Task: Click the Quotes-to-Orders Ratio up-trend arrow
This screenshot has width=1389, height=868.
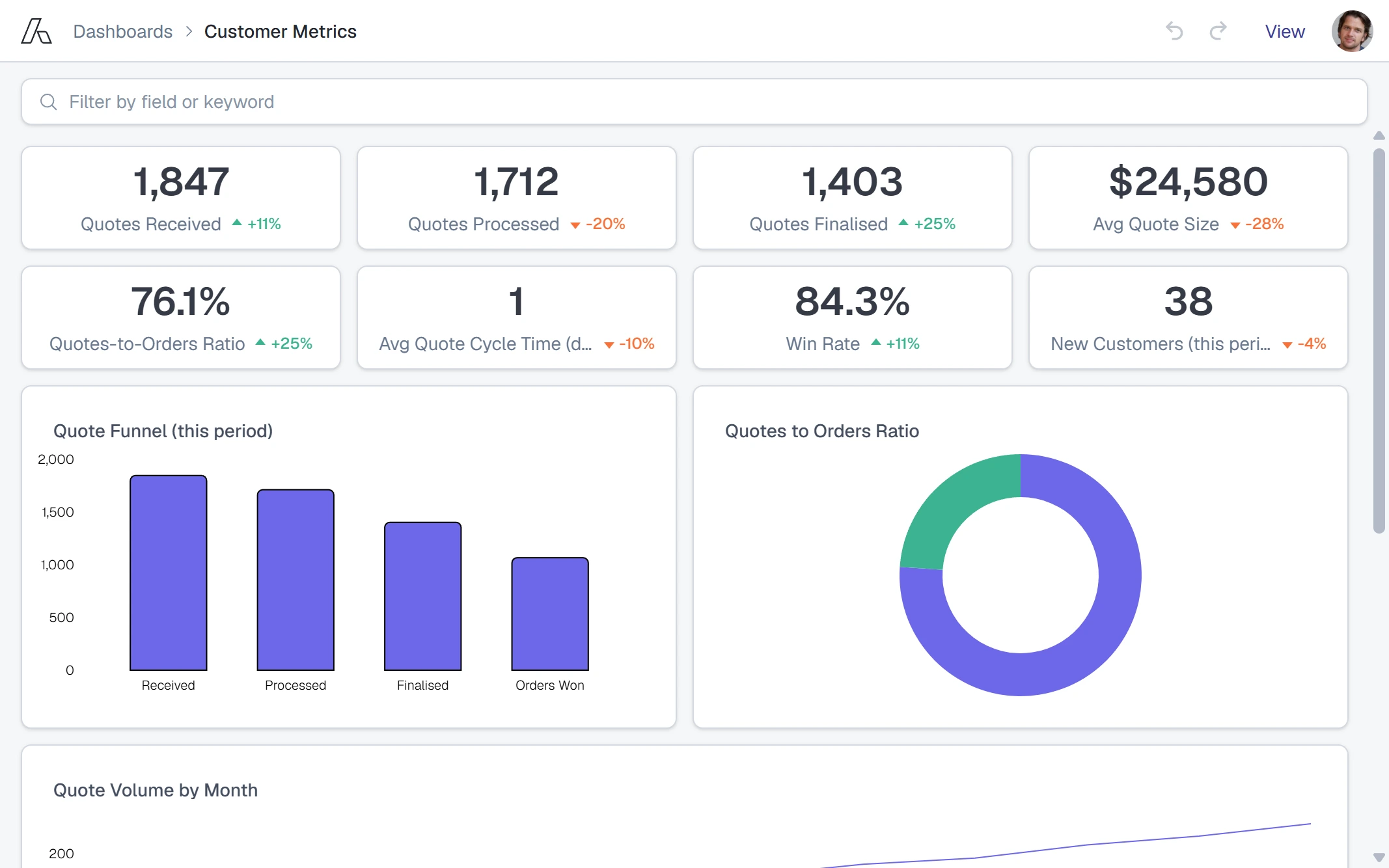Action: pyautogui.click(x=260, y=343)
